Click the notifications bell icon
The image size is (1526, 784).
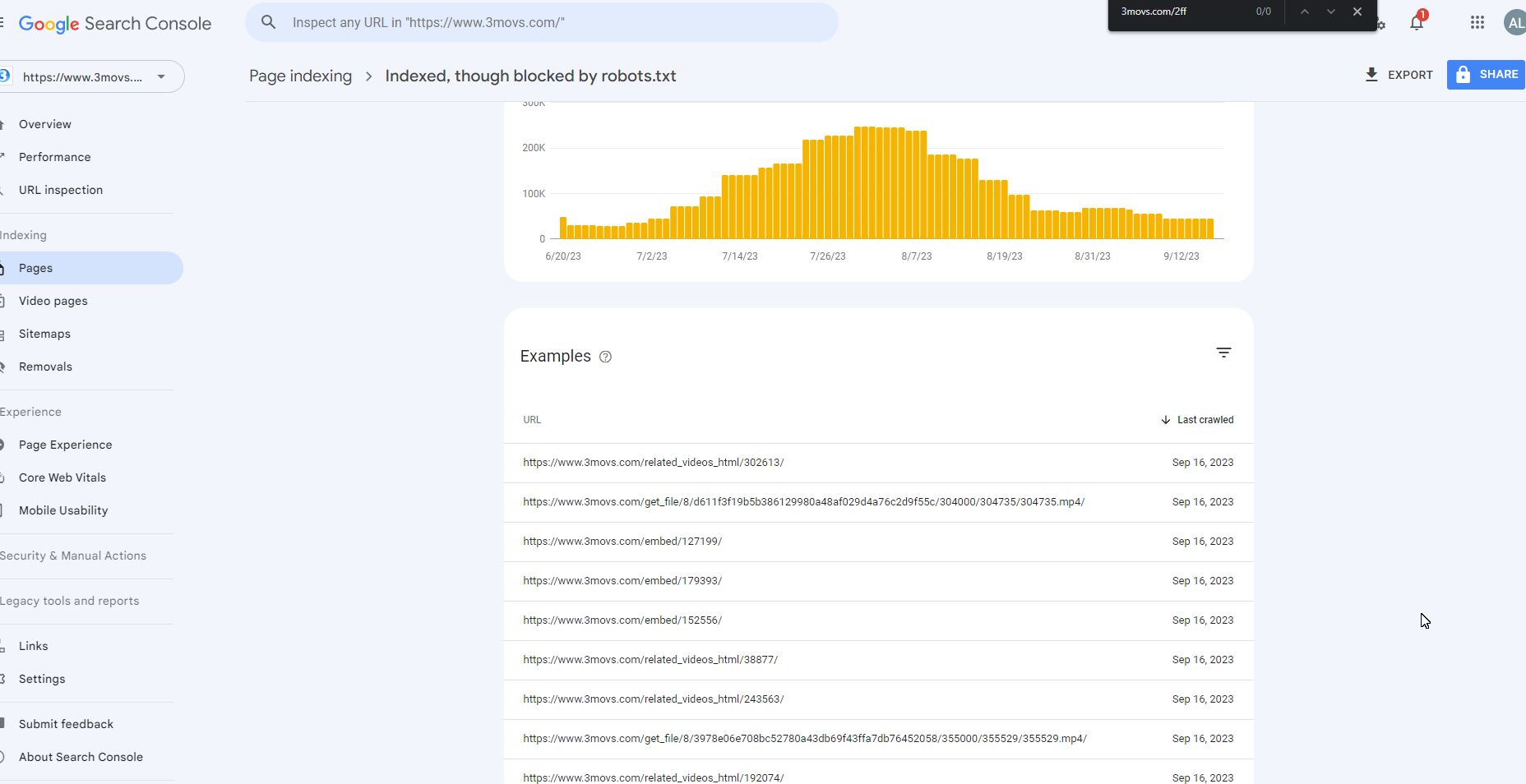(x=1416, y=23)
